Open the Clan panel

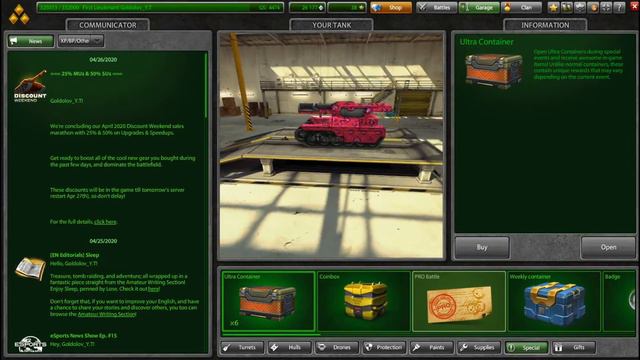coord(521,7)
